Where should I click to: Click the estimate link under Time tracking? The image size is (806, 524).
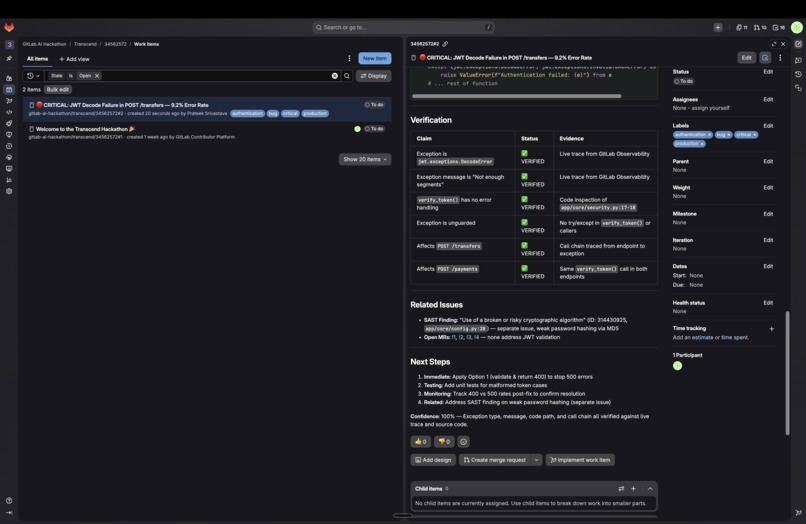[702, 338]
